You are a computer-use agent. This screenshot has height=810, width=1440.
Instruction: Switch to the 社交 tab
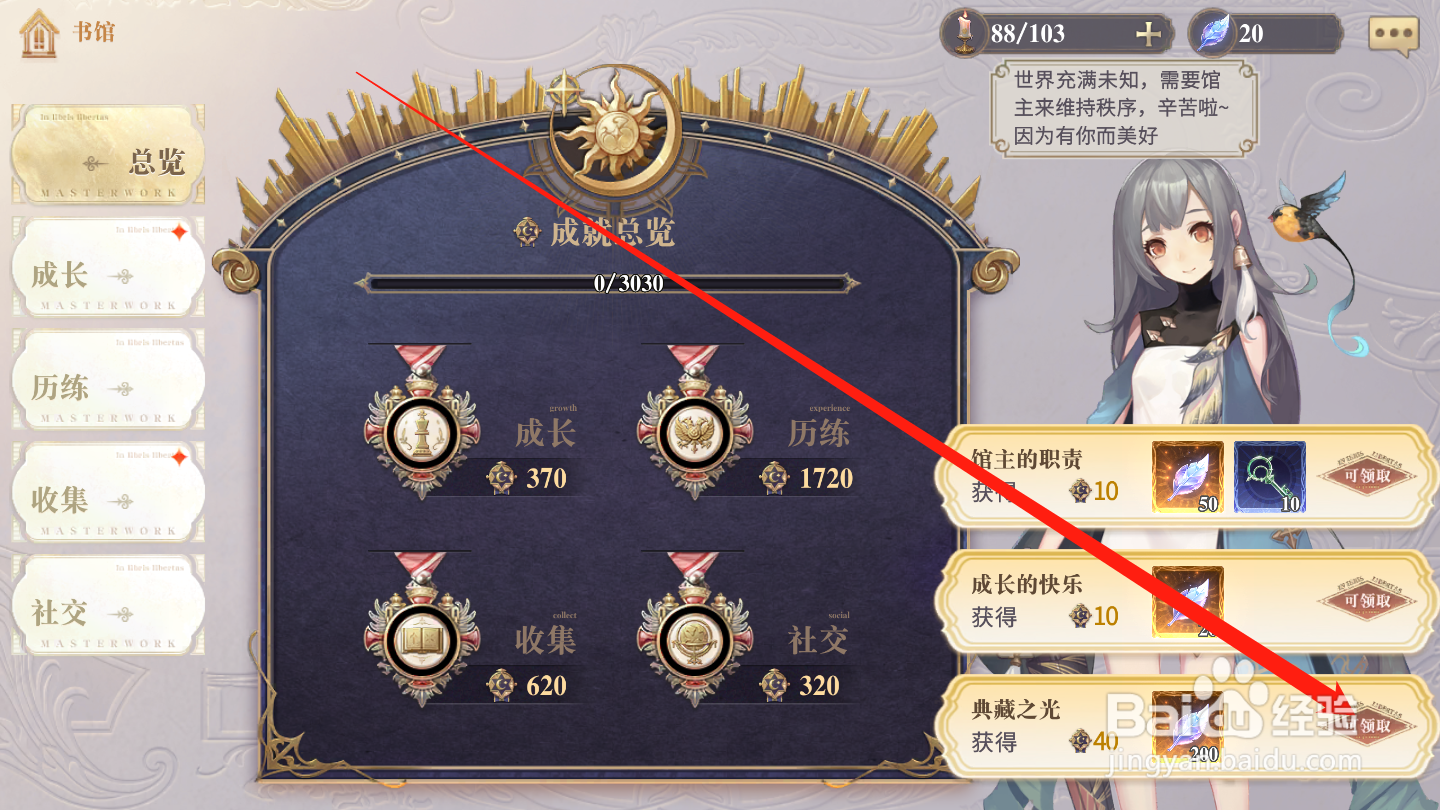click(108, 605)
